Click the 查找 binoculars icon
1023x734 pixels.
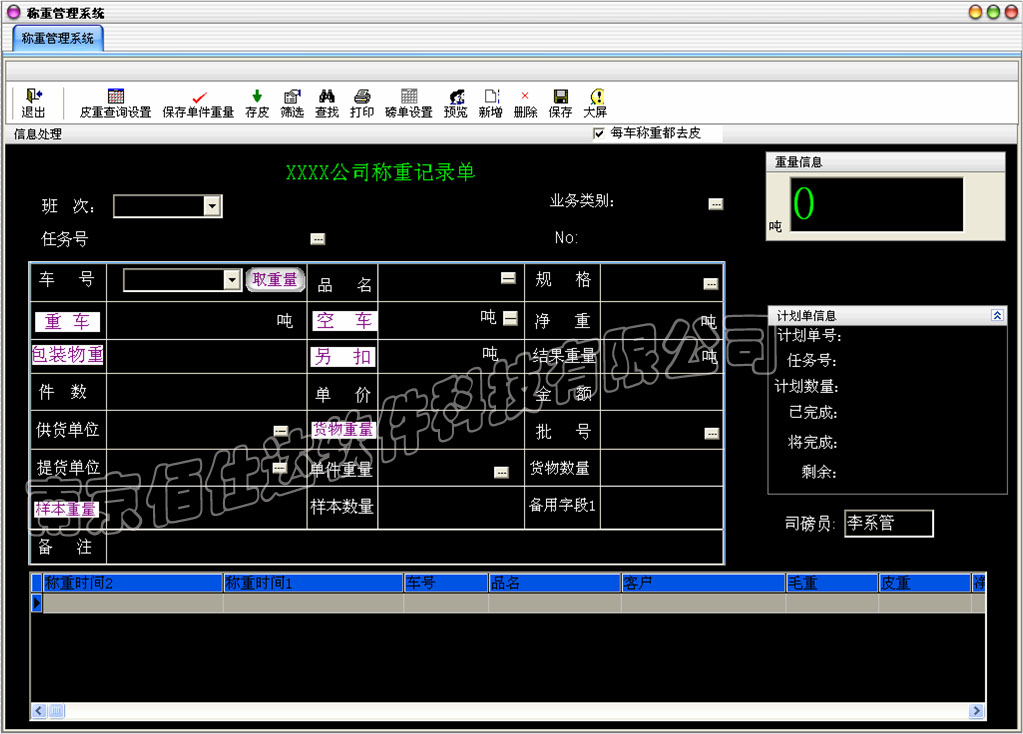[327, 103]
